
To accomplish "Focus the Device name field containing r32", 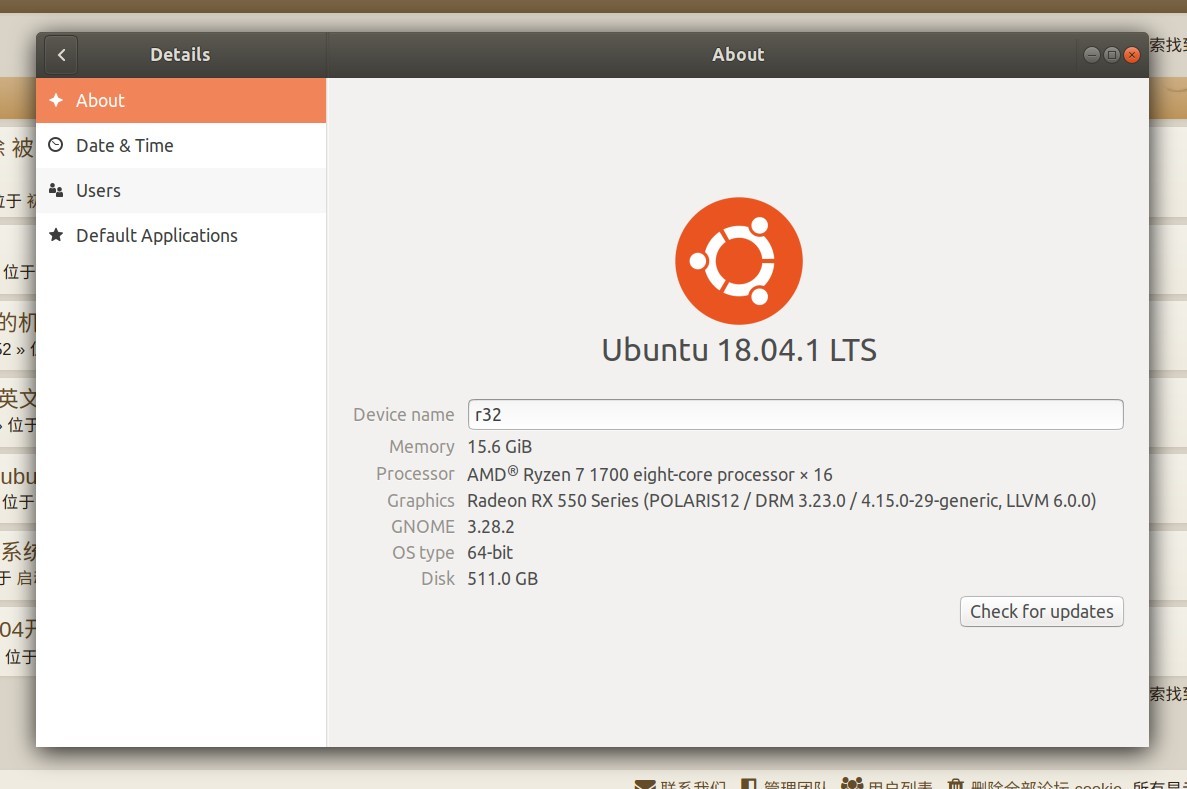I will tap(796, 414).
